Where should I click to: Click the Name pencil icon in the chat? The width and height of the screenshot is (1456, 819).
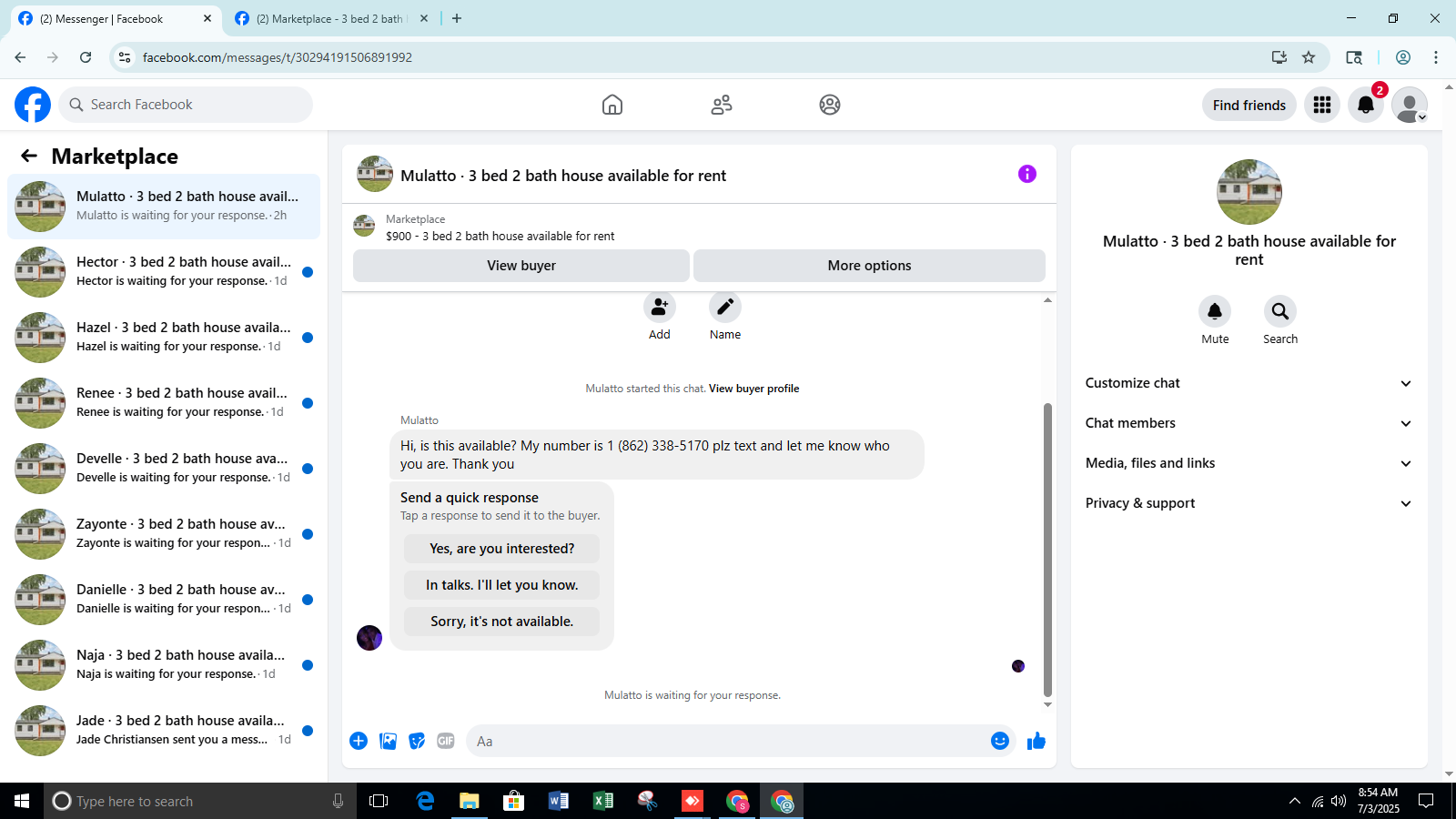pos(725,308)
